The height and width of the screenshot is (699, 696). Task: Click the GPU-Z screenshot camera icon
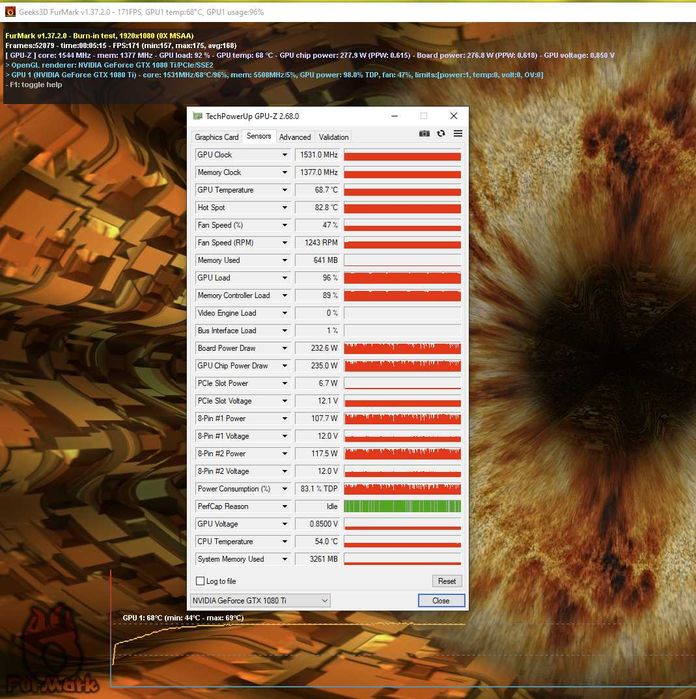click(x=424, y=134)
